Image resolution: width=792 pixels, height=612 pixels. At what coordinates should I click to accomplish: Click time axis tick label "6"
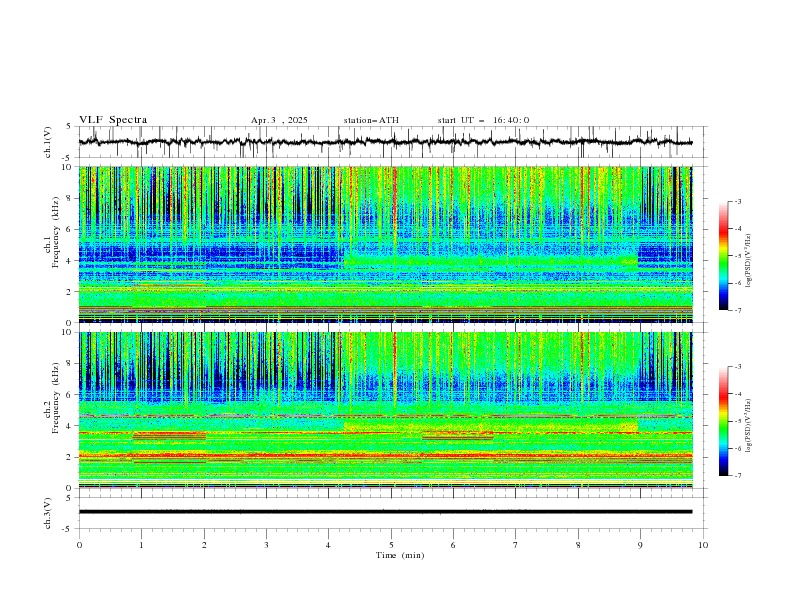(453, 545)
